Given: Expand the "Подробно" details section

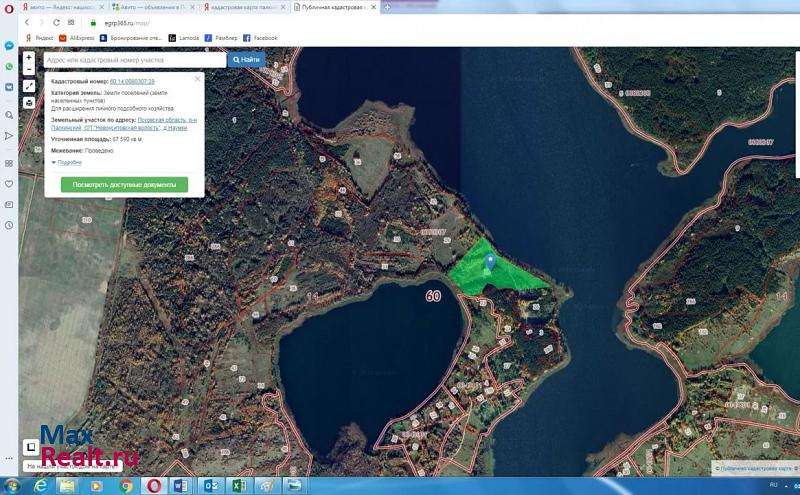Looking at the screenshot, I should (x=69, y=162).
